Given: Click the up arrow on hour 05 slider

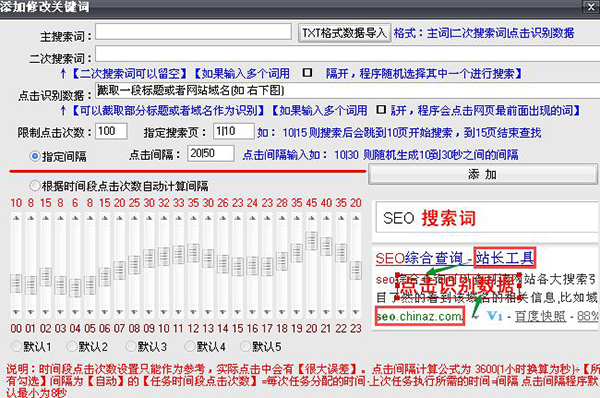Looking at the screenshot, I should pos(90,218).
